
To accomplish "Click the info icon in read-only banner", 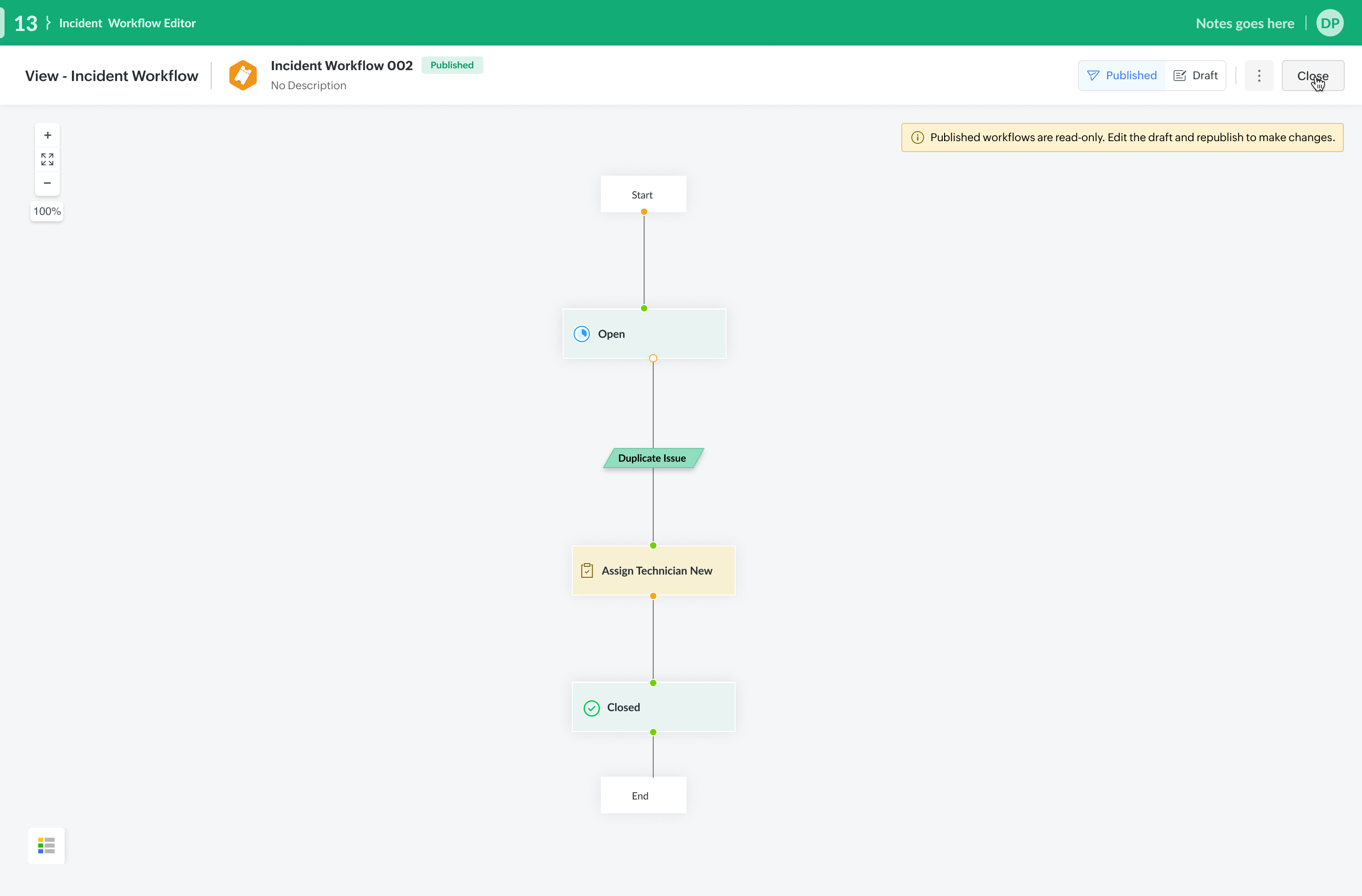I will pos(917,137).
